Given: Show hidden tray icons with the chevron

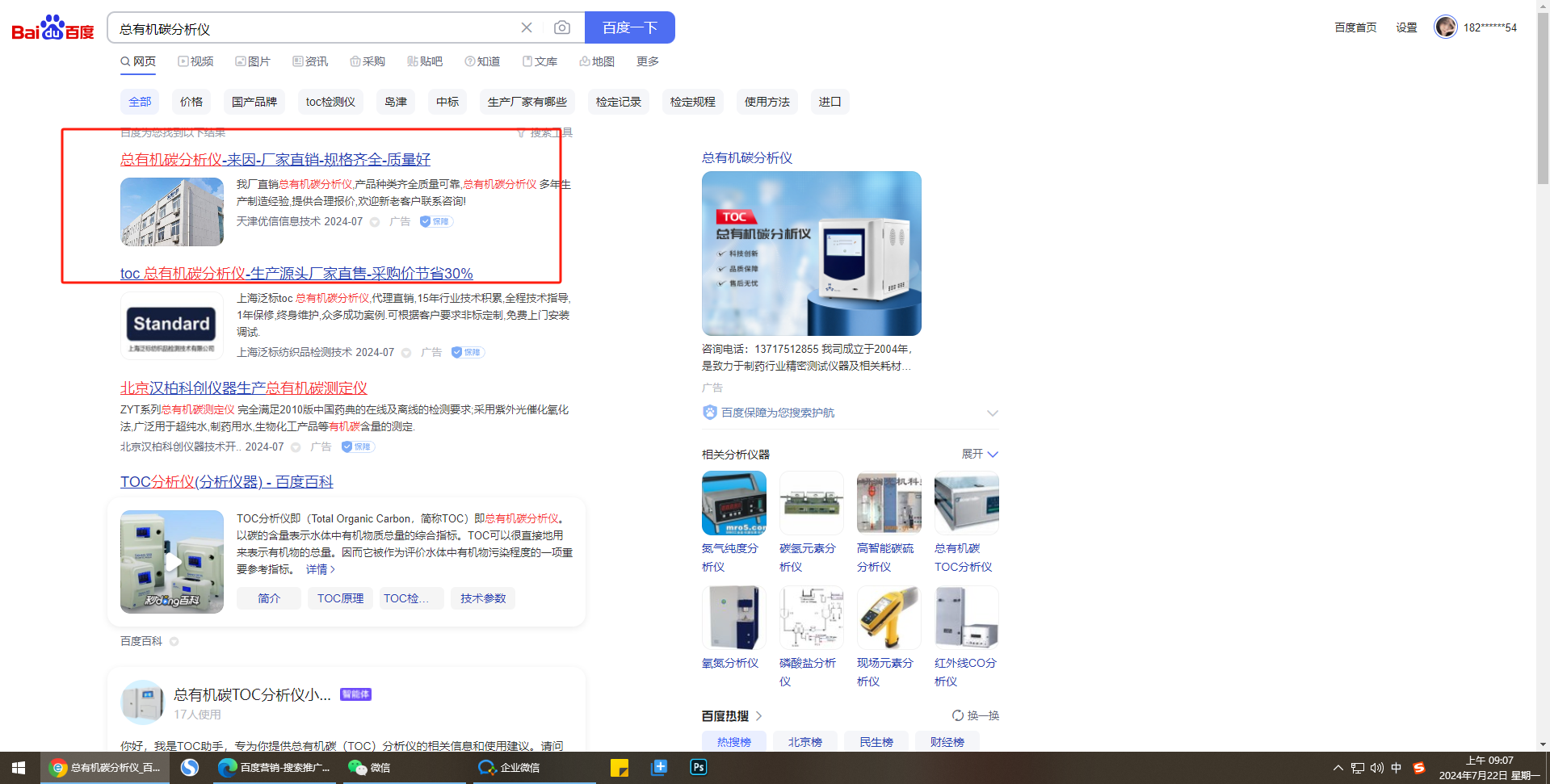Looking at the screenshot, I should (x=1338, y=768).
